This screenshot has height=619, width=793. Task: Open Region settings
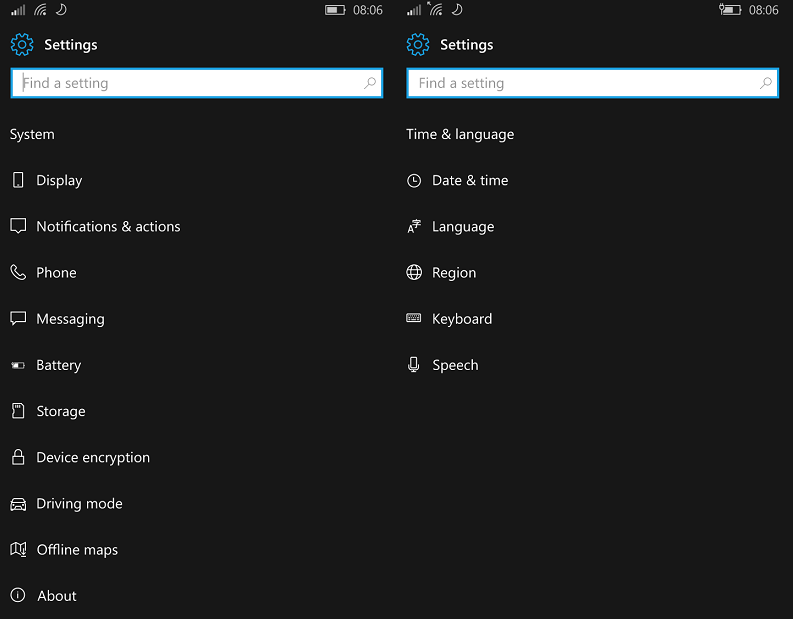[x=454, y=273]
